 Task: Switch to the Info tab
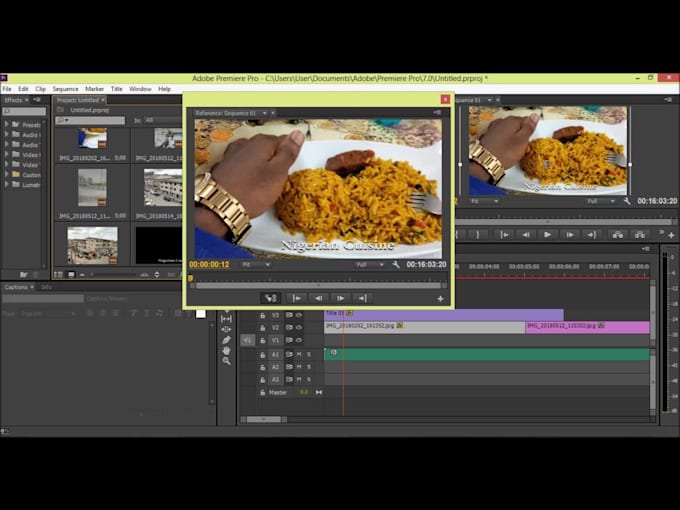click(x=46, y=287)
